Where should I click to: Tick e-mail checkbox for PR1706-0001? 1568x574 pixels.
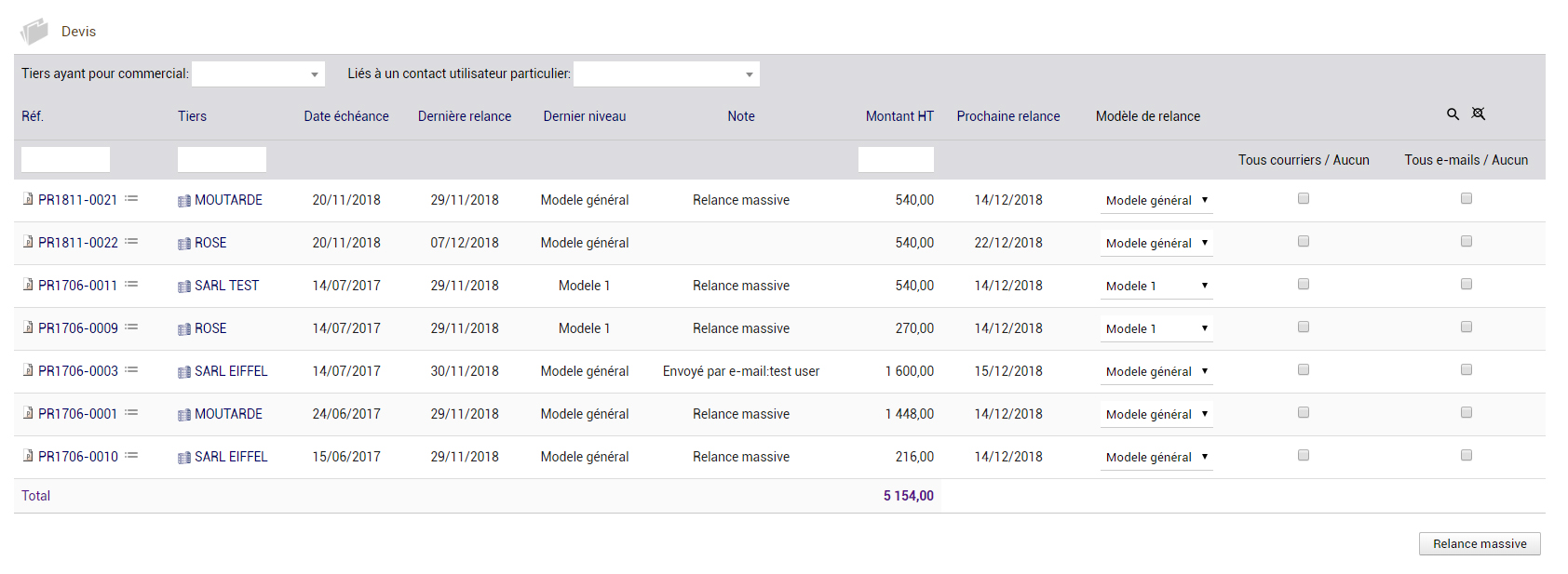(x=1467, y=412)
